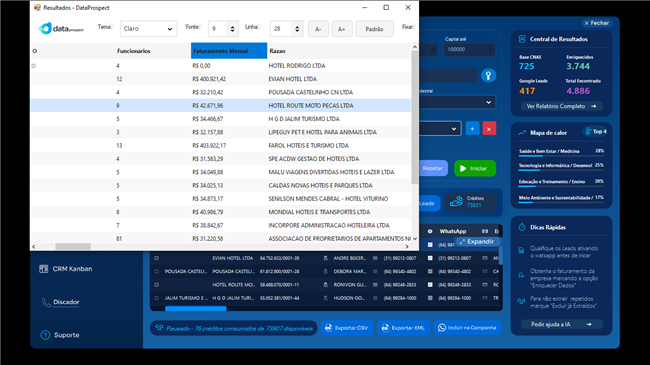Click the eye icon in WhatsApp column header

430,231
